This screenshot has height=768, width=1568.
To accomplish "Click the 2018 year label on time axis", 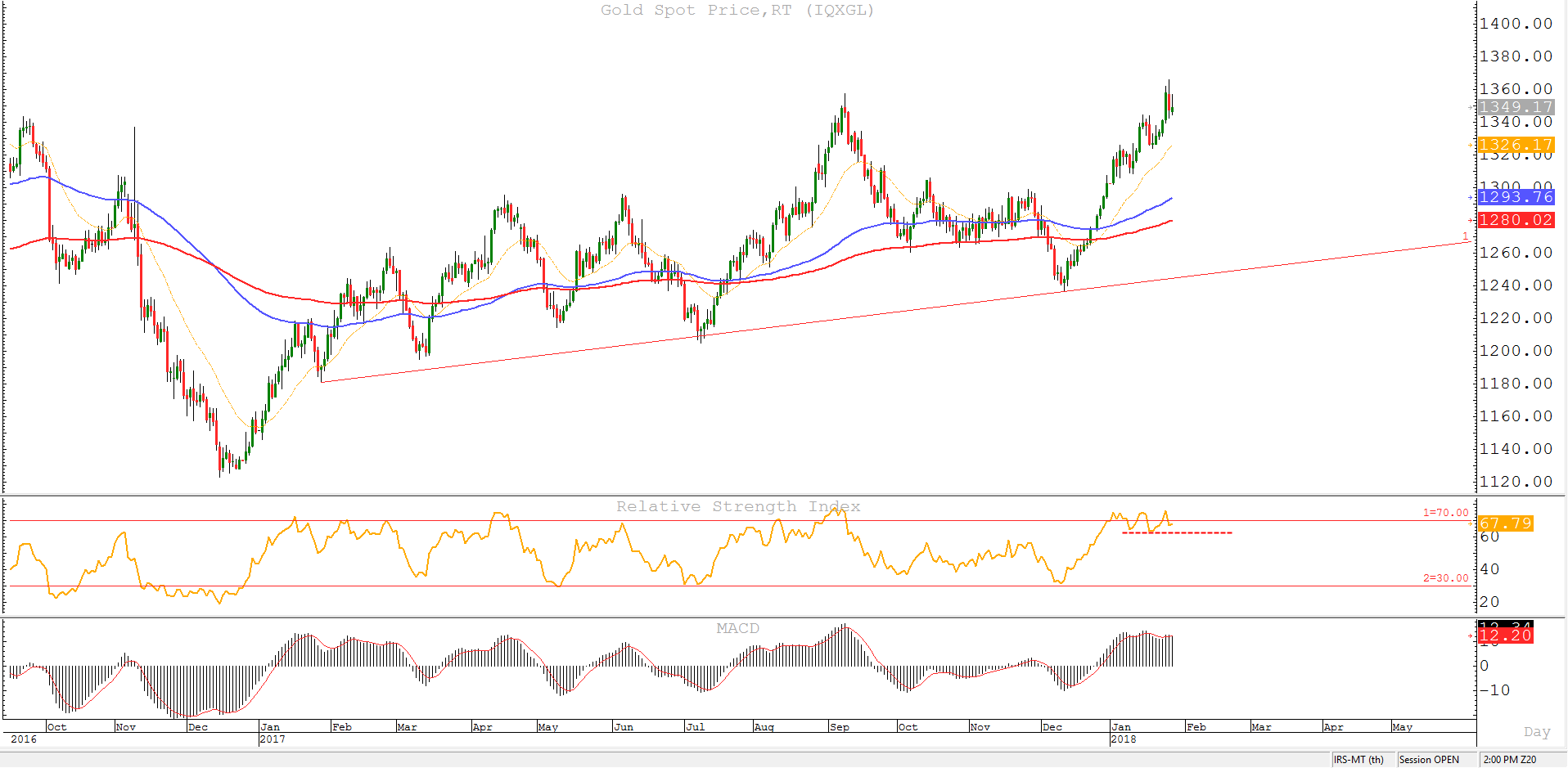I will 1124,739.
